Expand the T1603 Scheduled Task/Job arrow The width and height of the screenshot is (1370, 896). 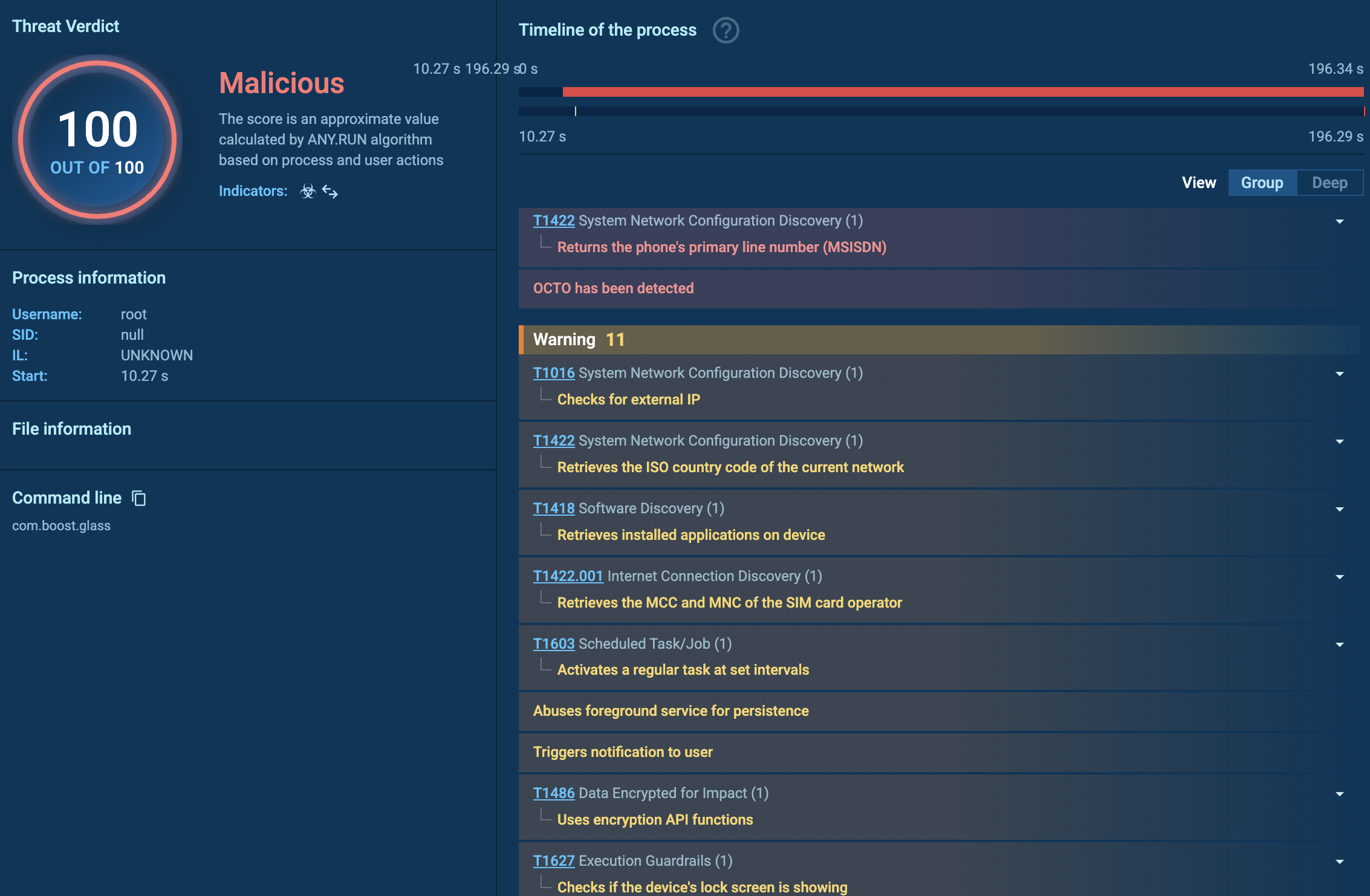1340,645
